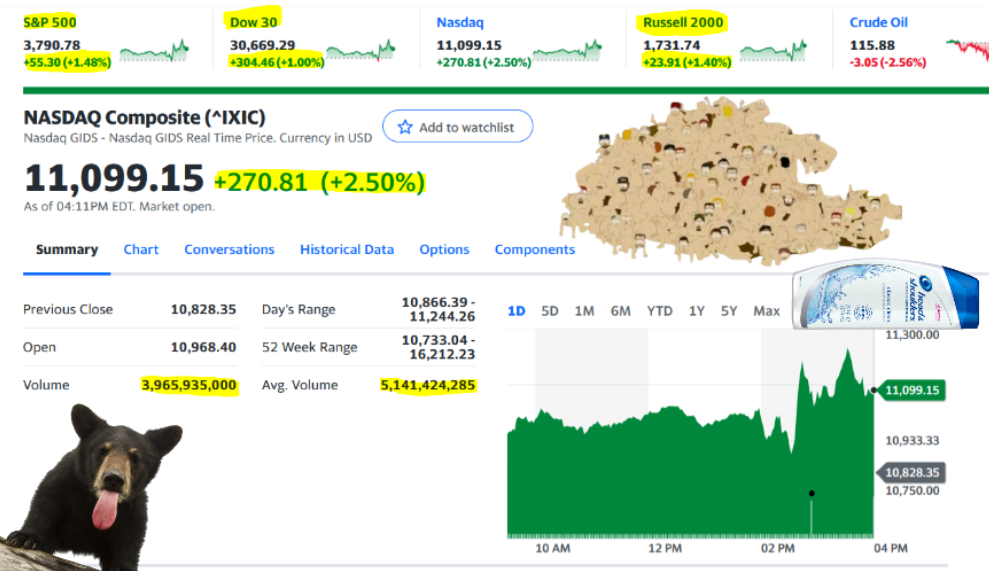The image size is (999, 571).
Task: Open the Conversations tab
Action: point(229,250)
